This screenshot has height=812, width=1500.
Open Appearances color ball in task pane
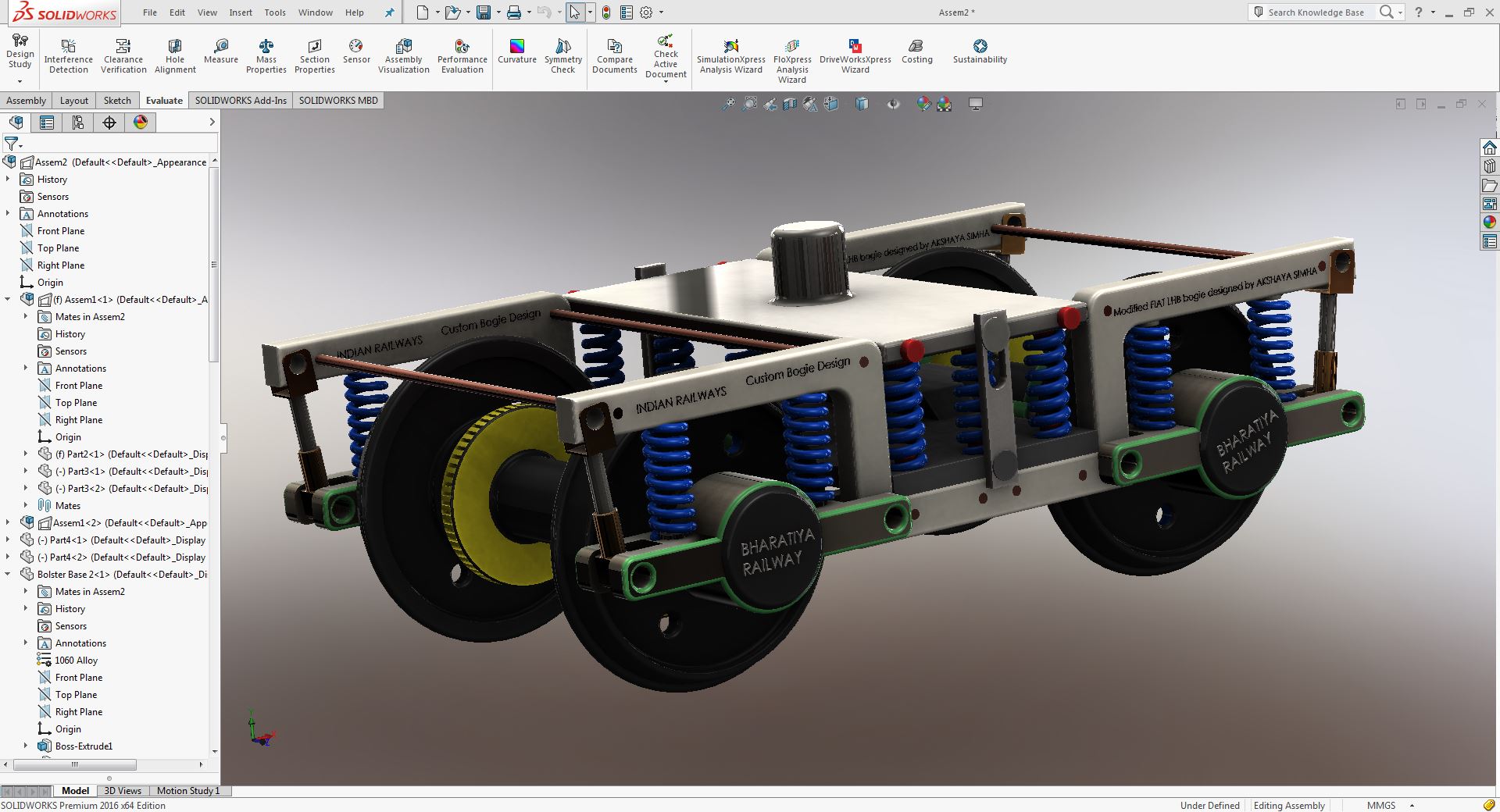[1490, 223]
